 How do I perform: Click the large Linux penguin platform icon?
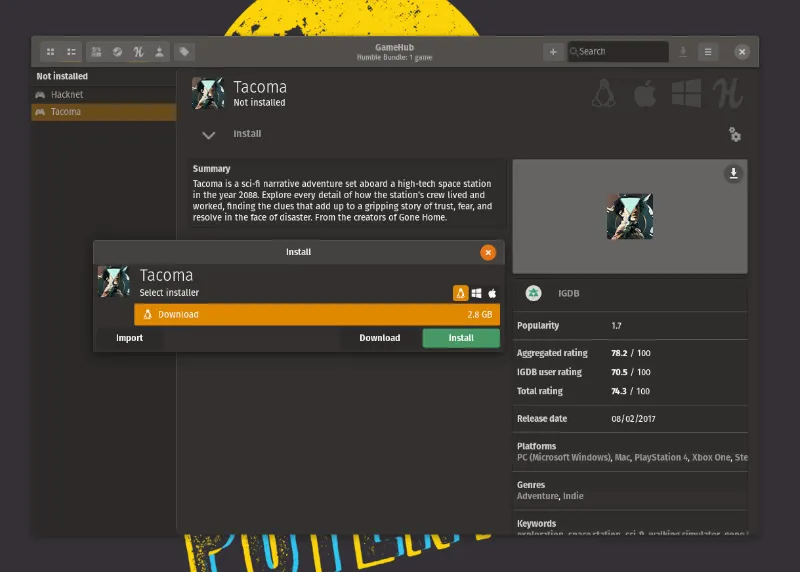(x=604, y=93)
